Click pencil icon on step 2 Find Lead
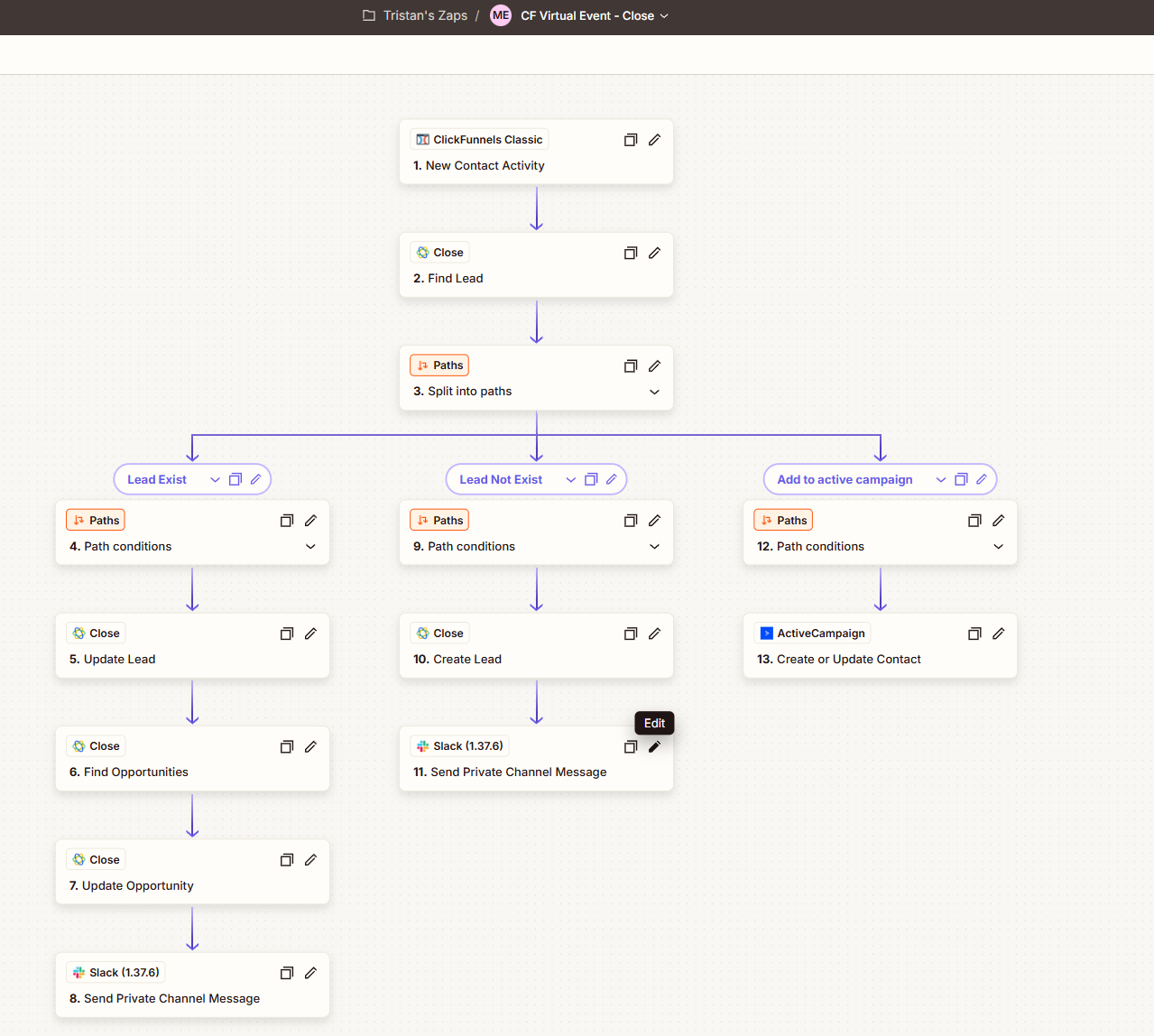The width and height of the screenshot is (1154, 1036). pyautogui.click(x=654, y=253)
